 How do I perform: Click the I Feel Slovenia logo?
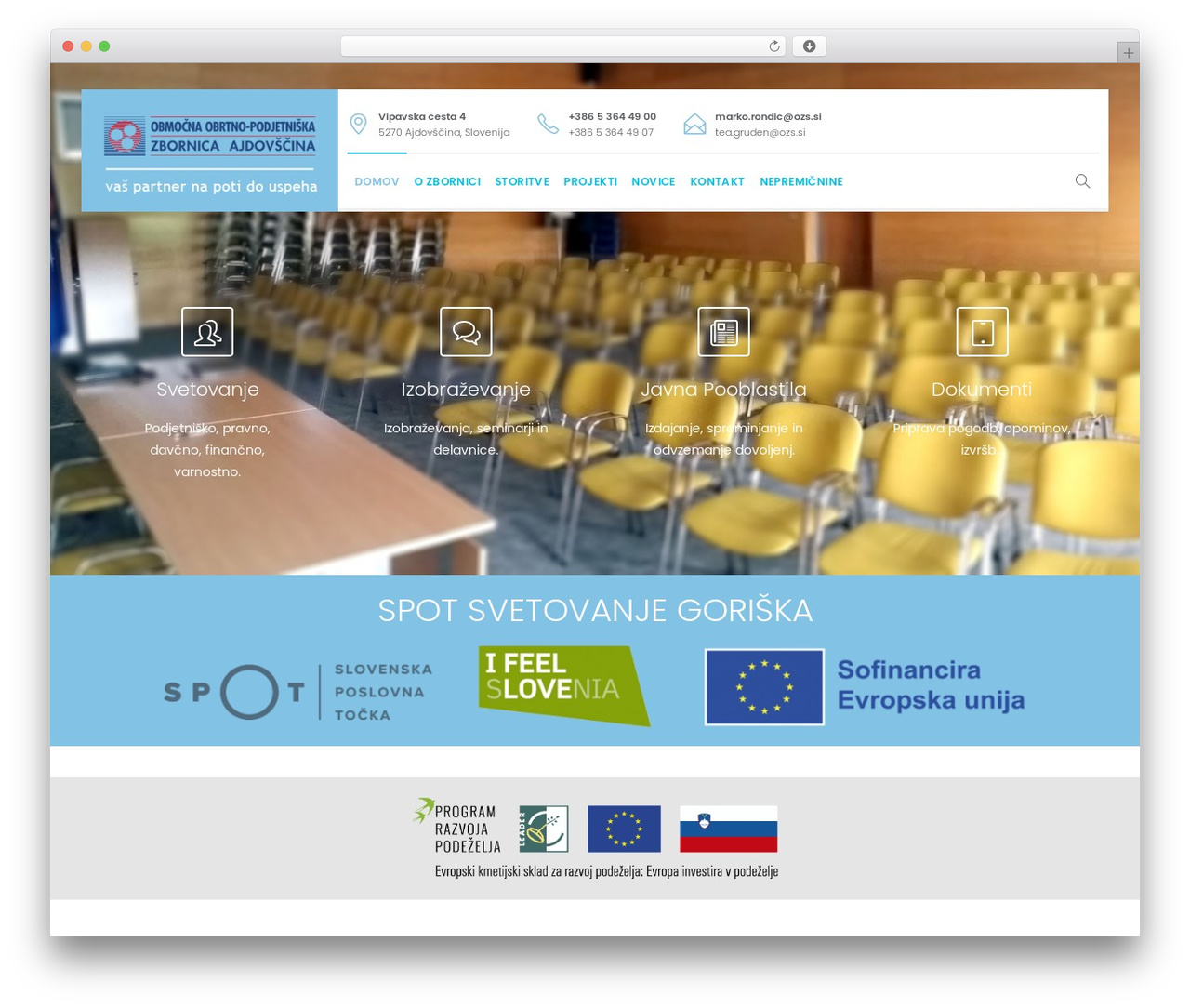563,686
